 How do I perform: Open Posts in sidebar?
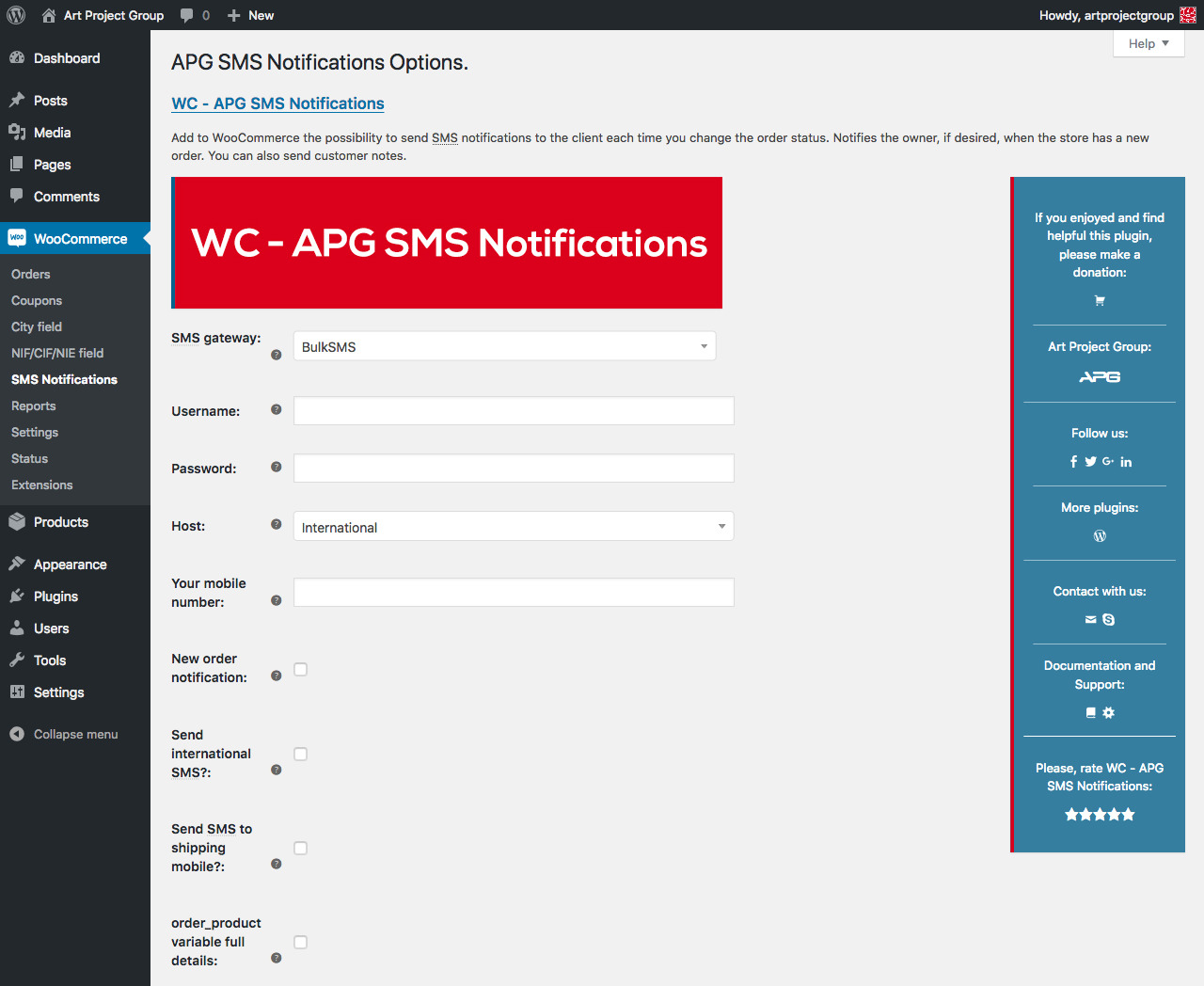[75, 101]
